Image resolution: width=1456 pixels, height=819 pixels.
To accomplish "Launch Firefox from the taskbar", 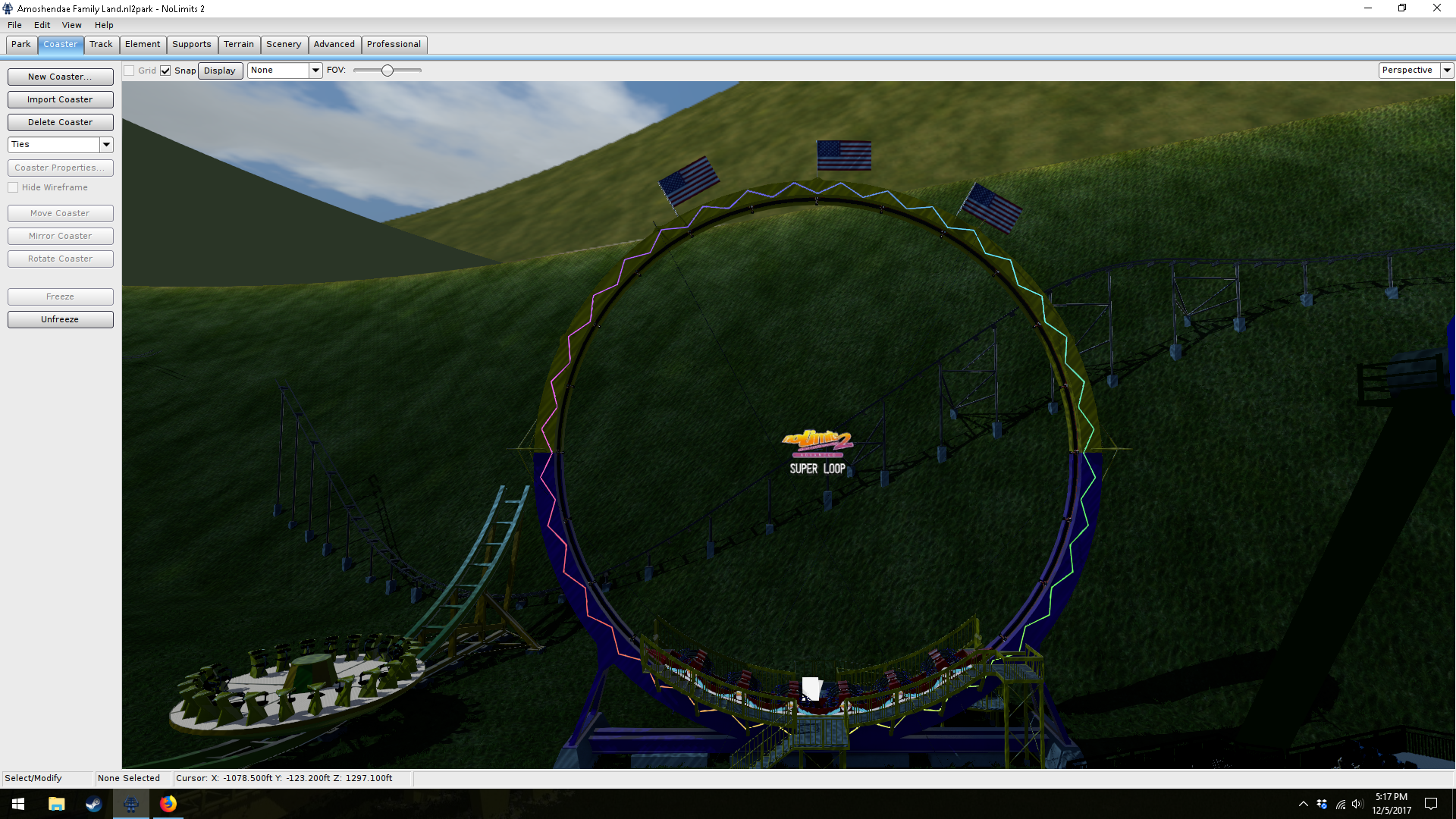I will 168,804.
